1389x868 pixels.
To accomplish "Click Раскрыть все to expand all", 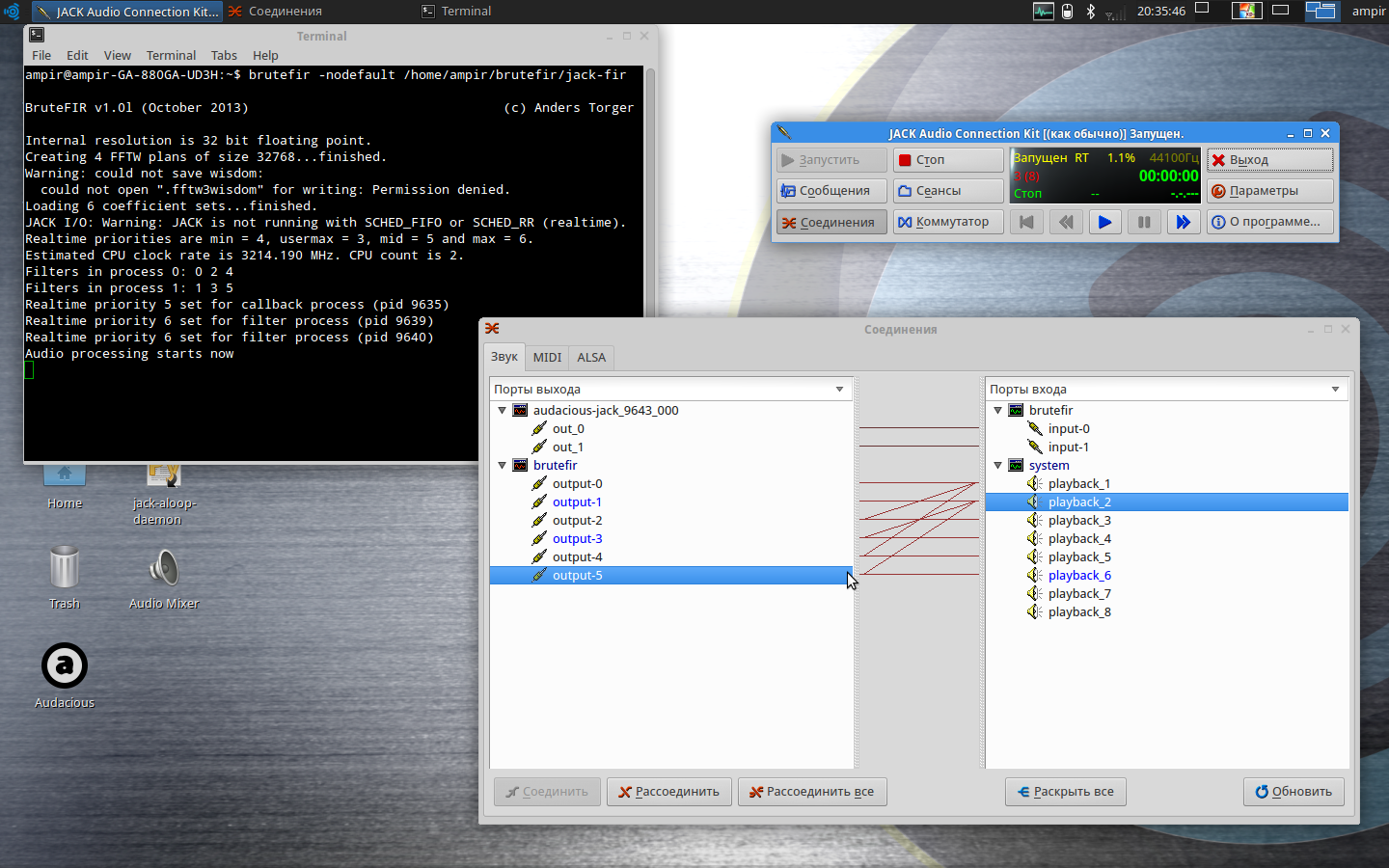I will [1066, 792].
